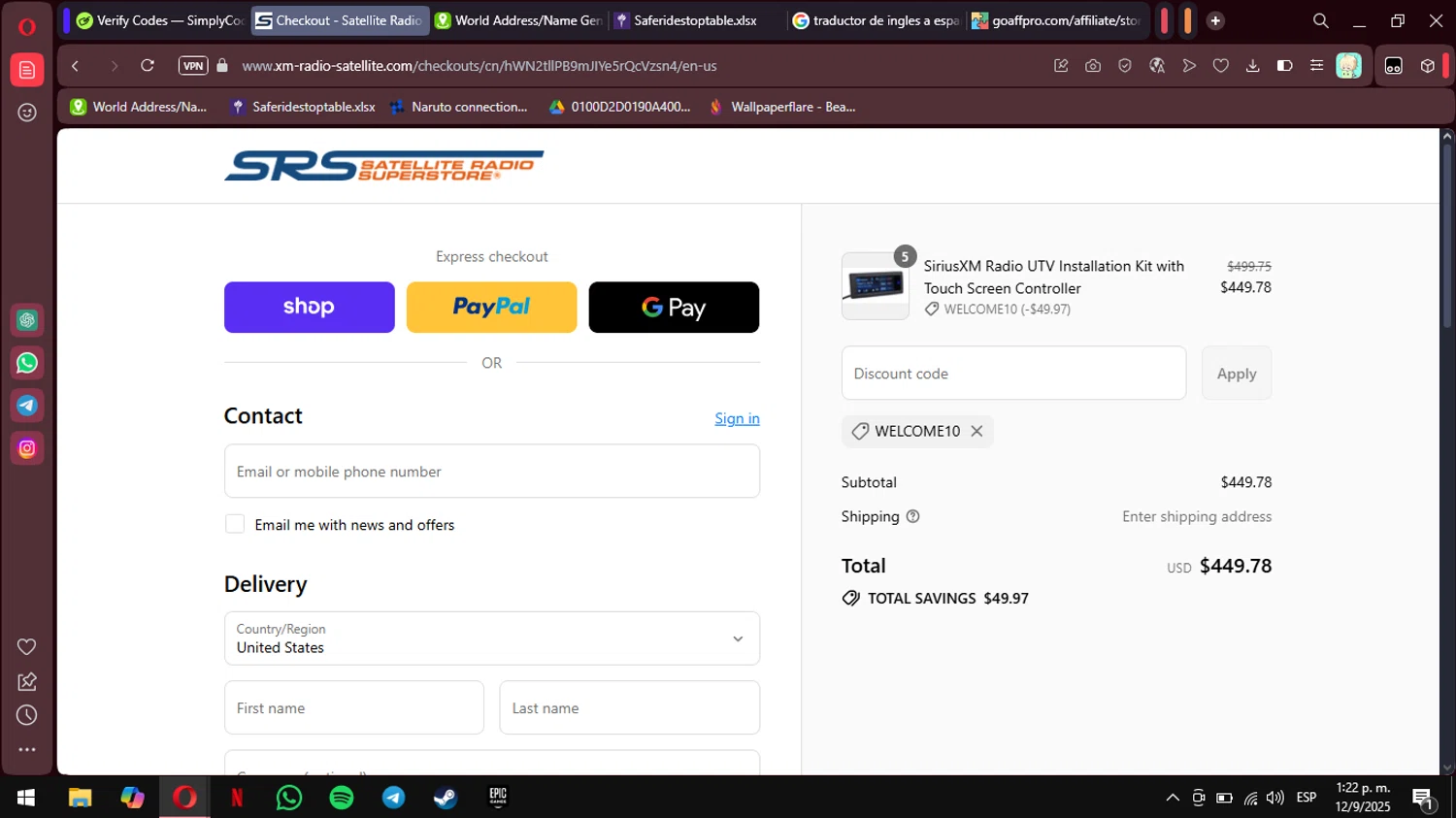Switch to goaffpro.com affiliate tab
The height and width of the screenshot is (818, 1456).
(1056, 20)
